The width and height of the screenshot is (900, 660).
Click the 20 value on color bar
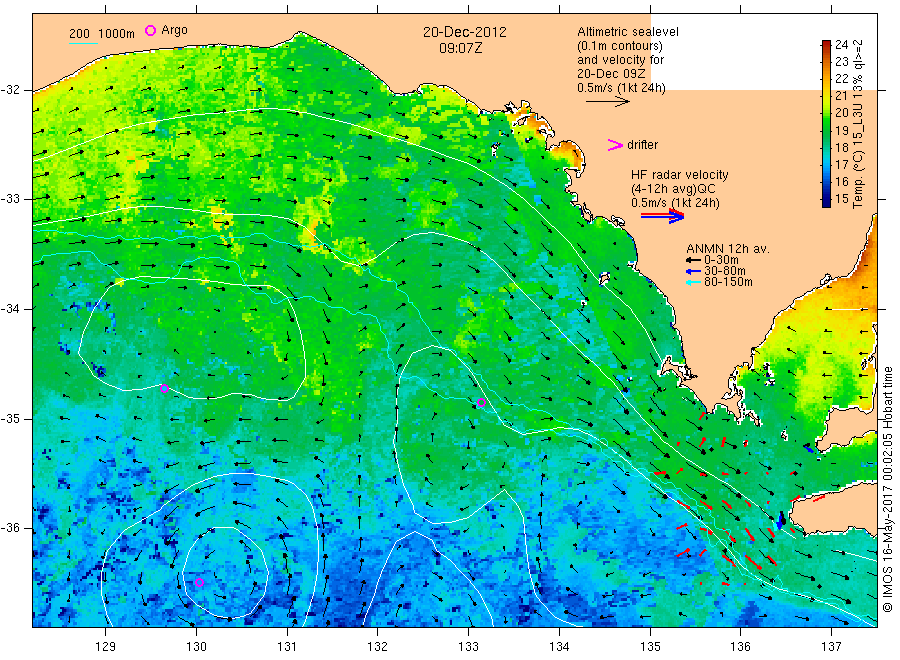[x=841, y=112]
